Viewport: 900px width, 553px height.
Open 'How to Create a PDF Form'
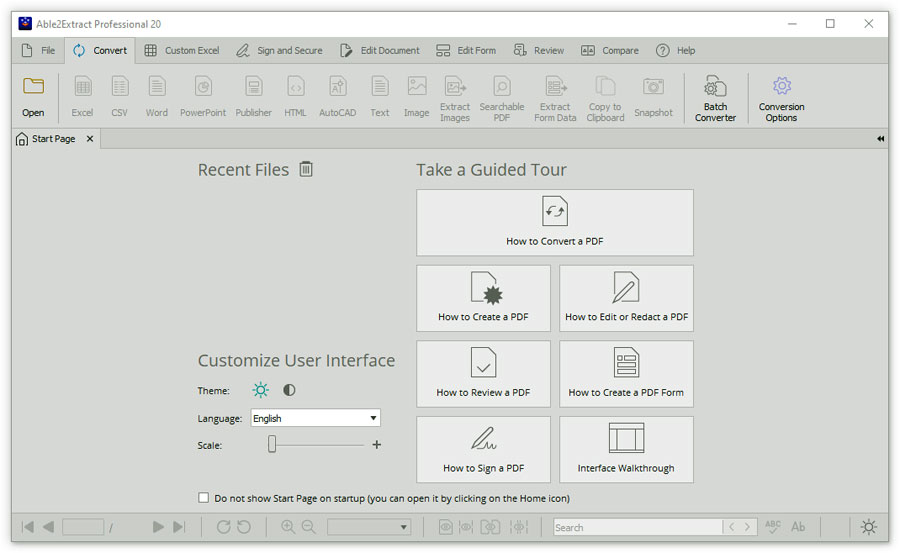click(x=626, y=374)
